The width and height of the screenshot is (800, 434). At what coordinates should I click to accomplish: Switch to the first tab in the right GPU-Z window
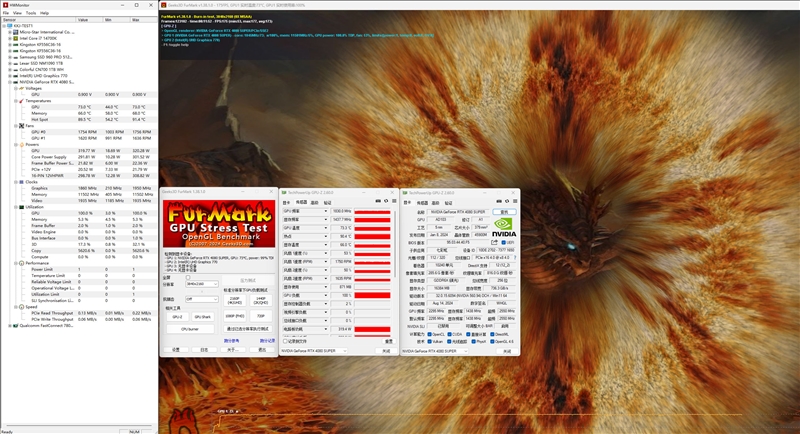click(407, 202)
